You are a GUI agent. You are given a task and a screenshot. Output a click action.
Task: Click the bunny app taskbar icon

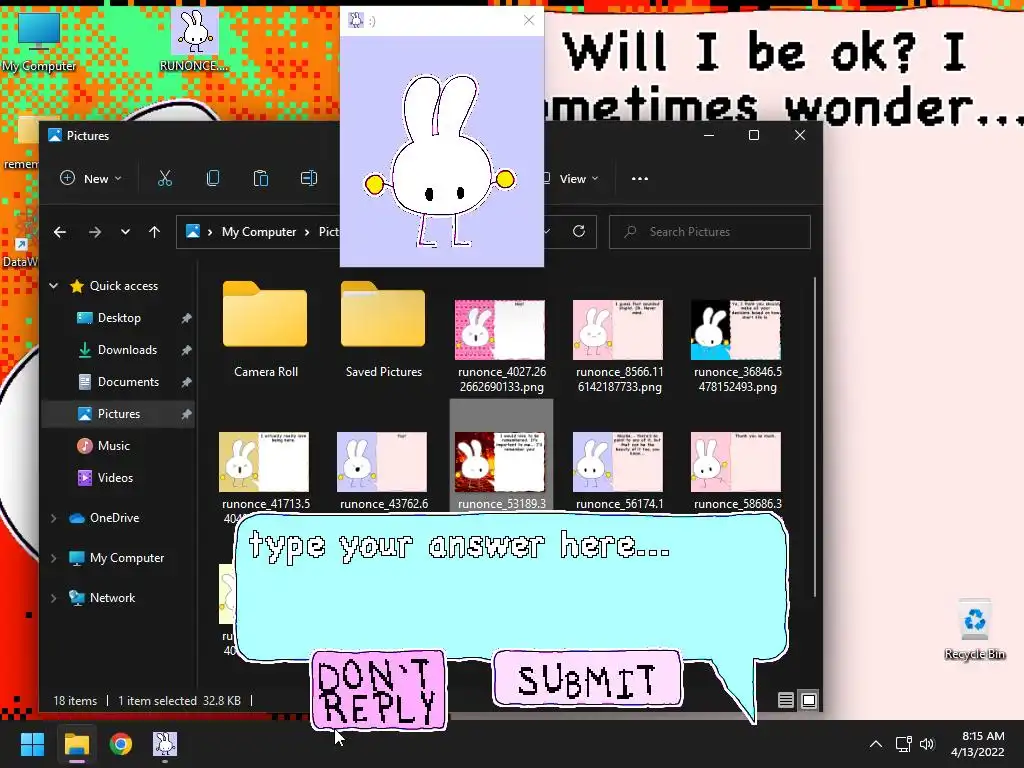pyautogui.click(x=165, y=744)
